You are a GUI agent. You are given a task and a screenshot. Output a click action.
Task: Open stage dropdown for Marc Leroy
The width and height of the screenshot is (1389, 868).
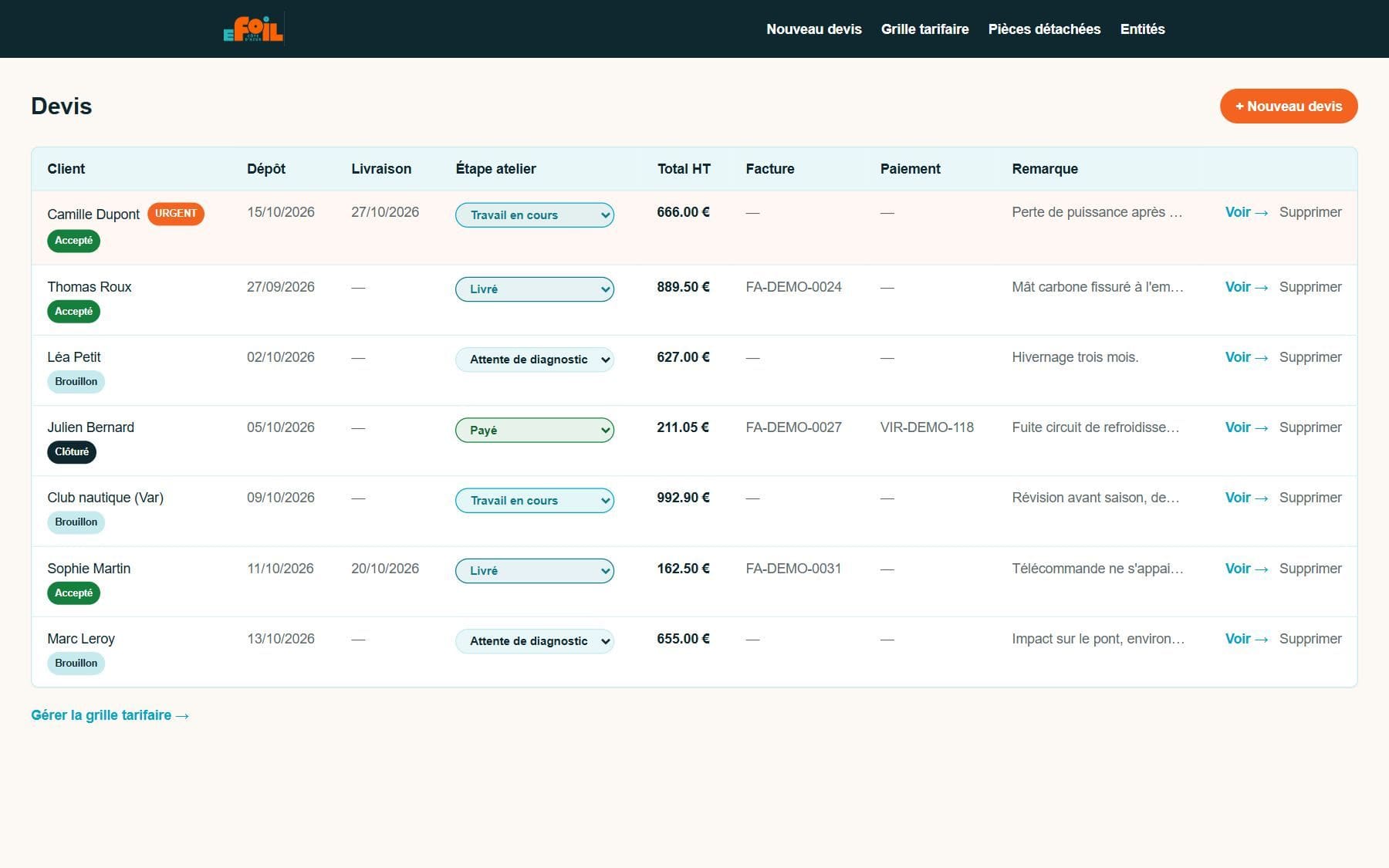534,640
